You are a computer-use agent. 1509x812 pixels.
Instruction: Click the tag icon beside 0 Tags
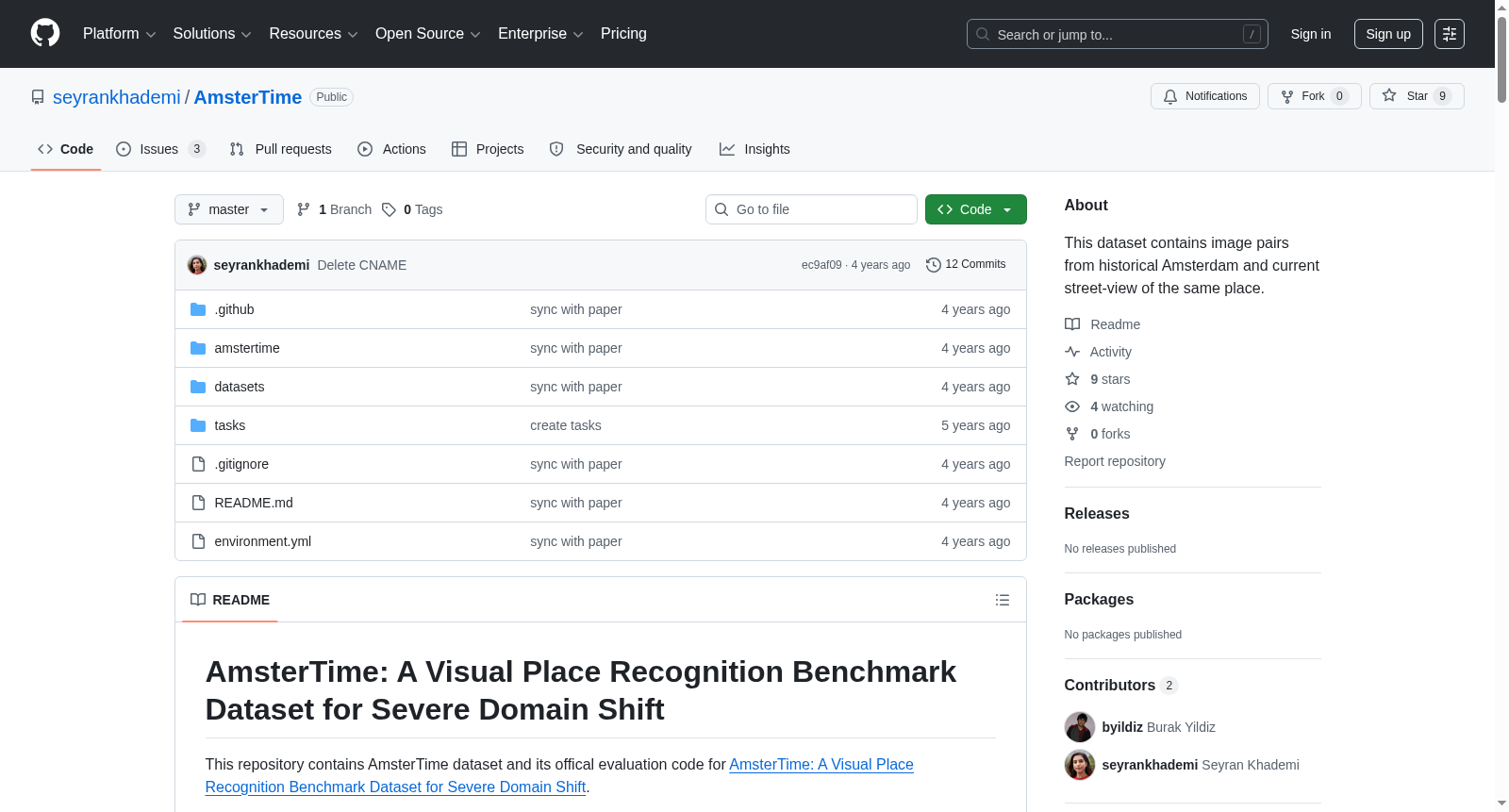(389, 209)
